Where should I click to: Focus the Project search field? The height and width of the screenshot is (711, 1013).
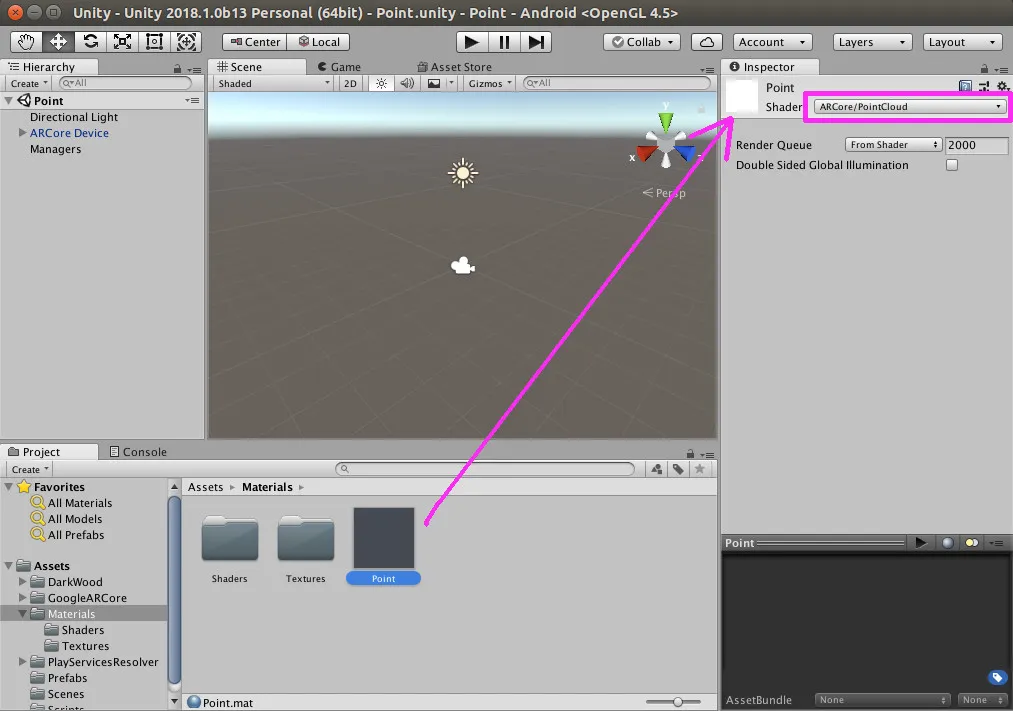click(x=485, y=469)
